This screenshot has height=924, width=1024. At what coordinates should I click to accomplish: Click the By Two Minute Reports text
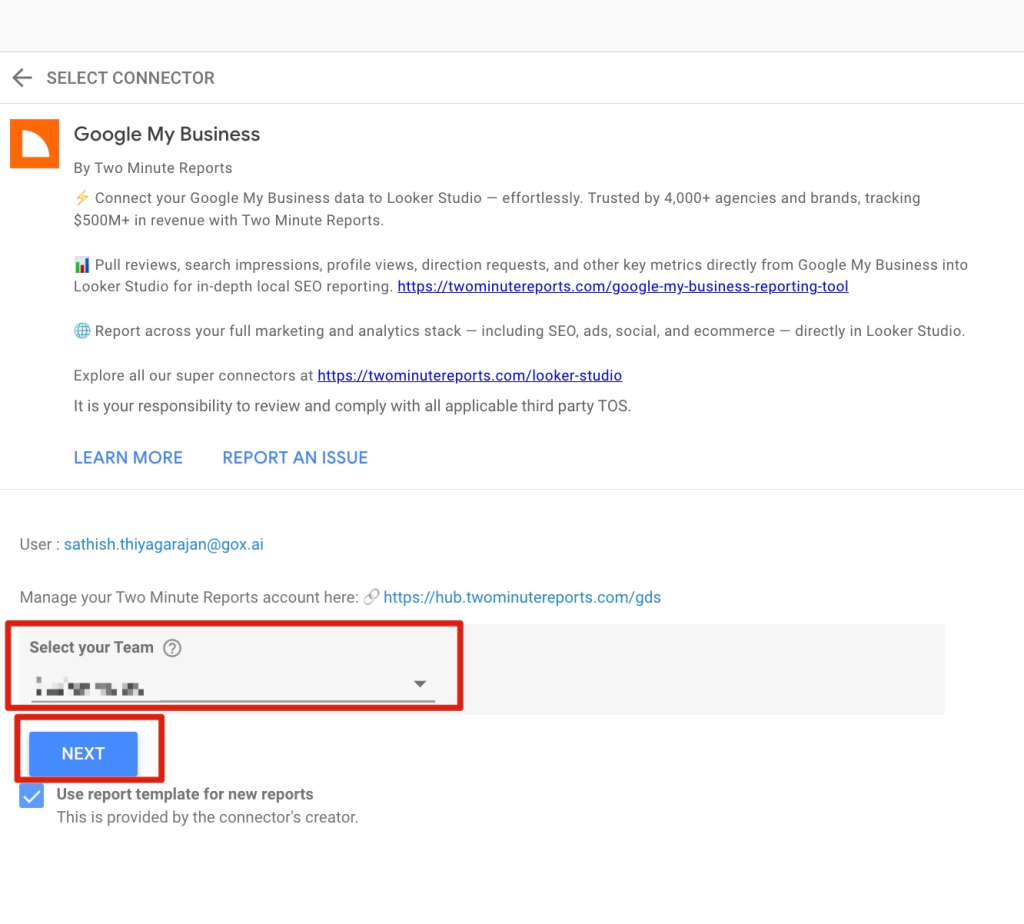coord(153,168)
